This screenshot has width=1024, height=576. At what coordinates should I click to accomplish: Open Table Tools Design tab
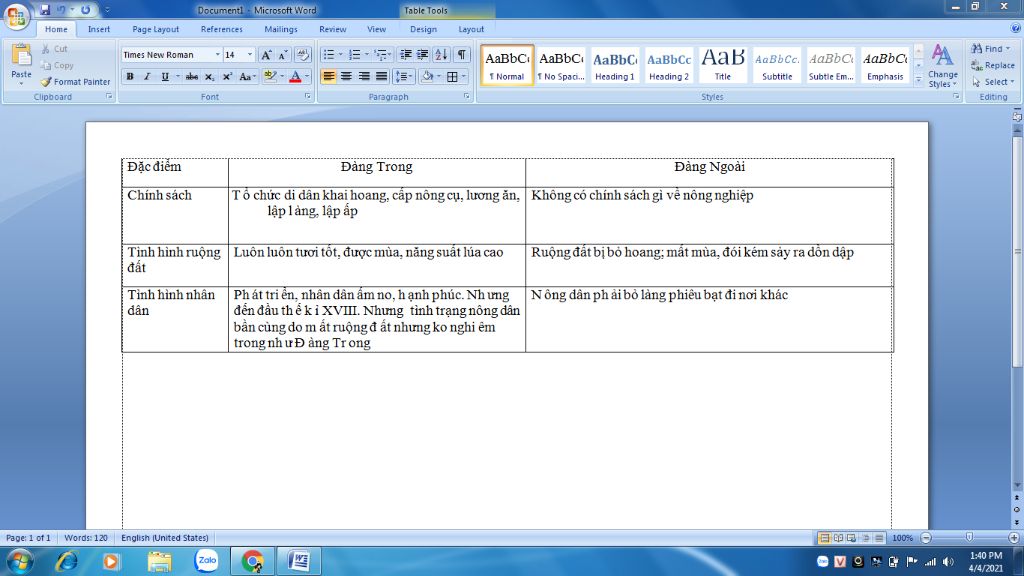pyautogui.click(x=423, y=29)
